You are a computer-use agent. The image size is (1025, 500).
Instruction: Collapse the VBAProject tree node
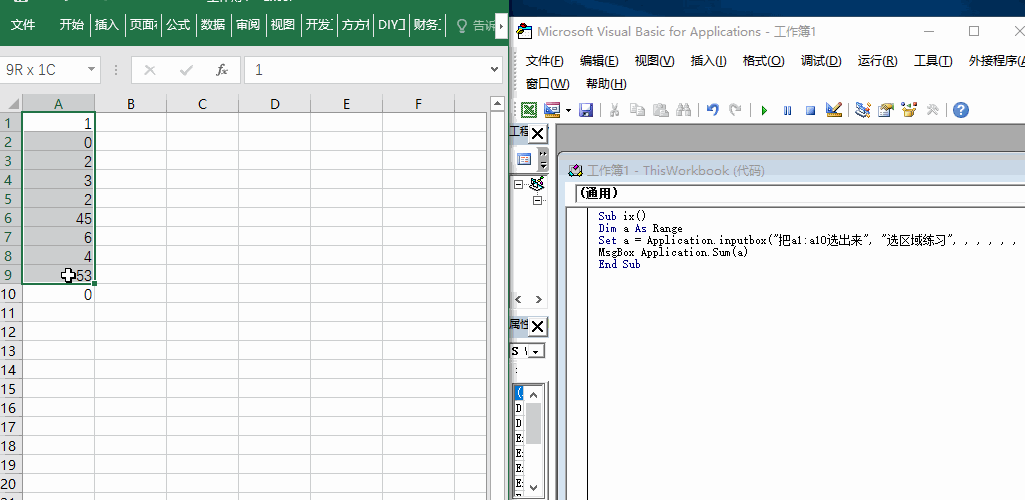point(519,184)
